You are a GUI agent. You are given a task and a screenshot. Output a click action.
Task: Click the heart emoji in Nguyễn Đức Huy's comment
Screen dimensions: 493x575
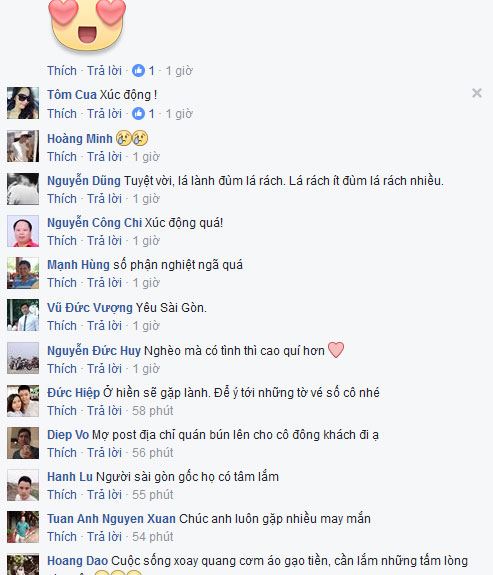pos(336,350)
